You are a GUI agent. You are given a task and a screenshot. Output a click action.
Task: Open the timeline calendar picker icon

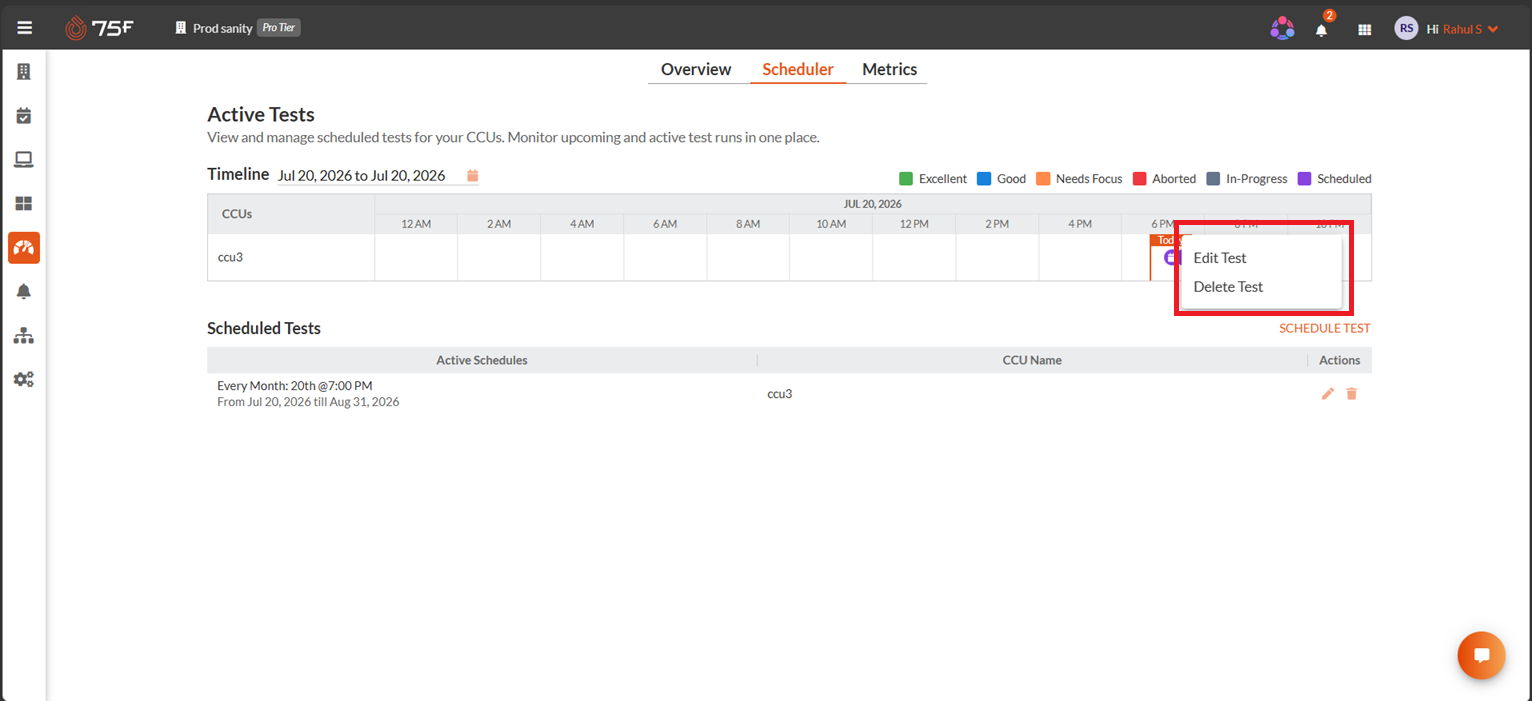point(473,175)
